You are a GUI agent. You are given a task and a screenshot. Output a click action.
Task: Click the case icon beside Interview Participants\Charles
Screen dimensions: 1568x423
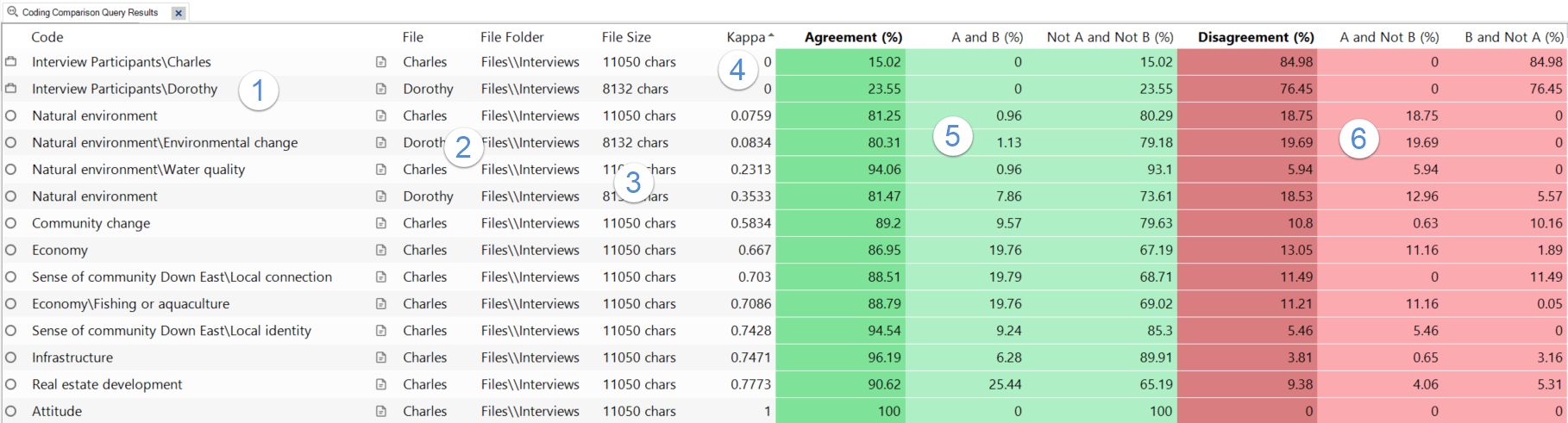tap(11, 62)
